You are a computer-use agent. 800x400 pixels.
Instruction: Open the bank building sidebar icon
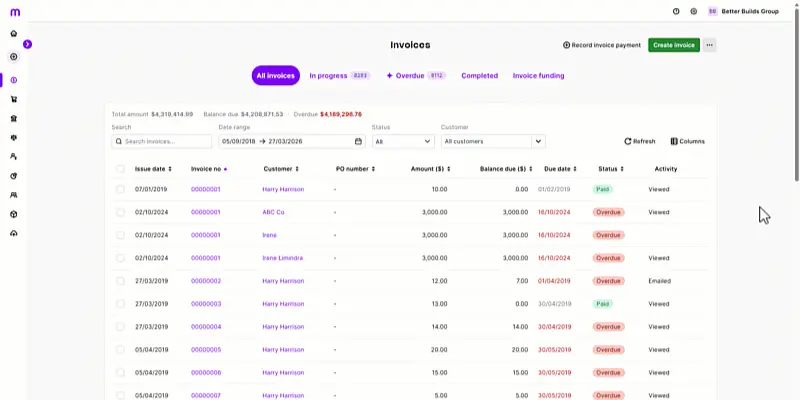pyautogui.click(x=14, y=118)
